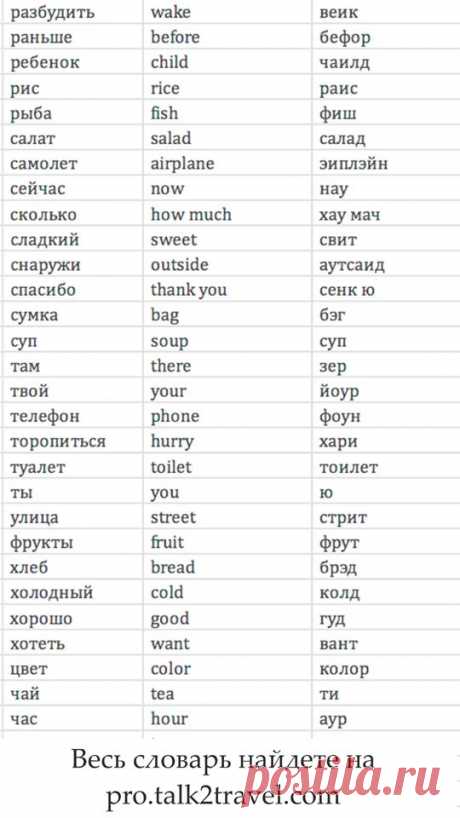Image resolution: width=460 pixels, height=818 pixels.
Task: Click the transcription "йоур"
Action: [339, 391]
